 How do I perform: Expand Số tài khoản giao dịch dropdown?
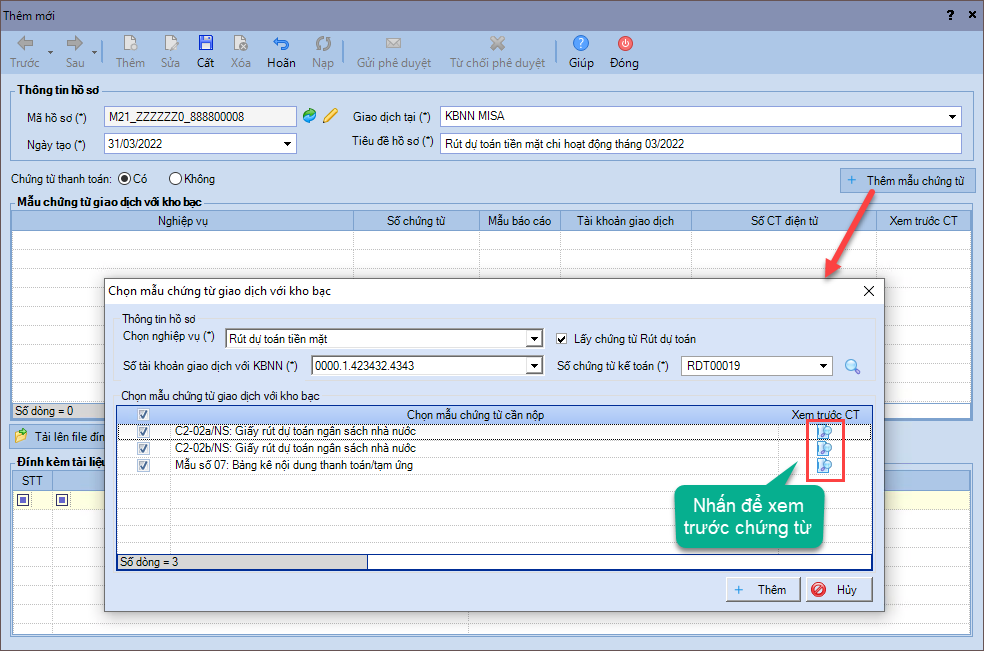[x=534, y=366]
